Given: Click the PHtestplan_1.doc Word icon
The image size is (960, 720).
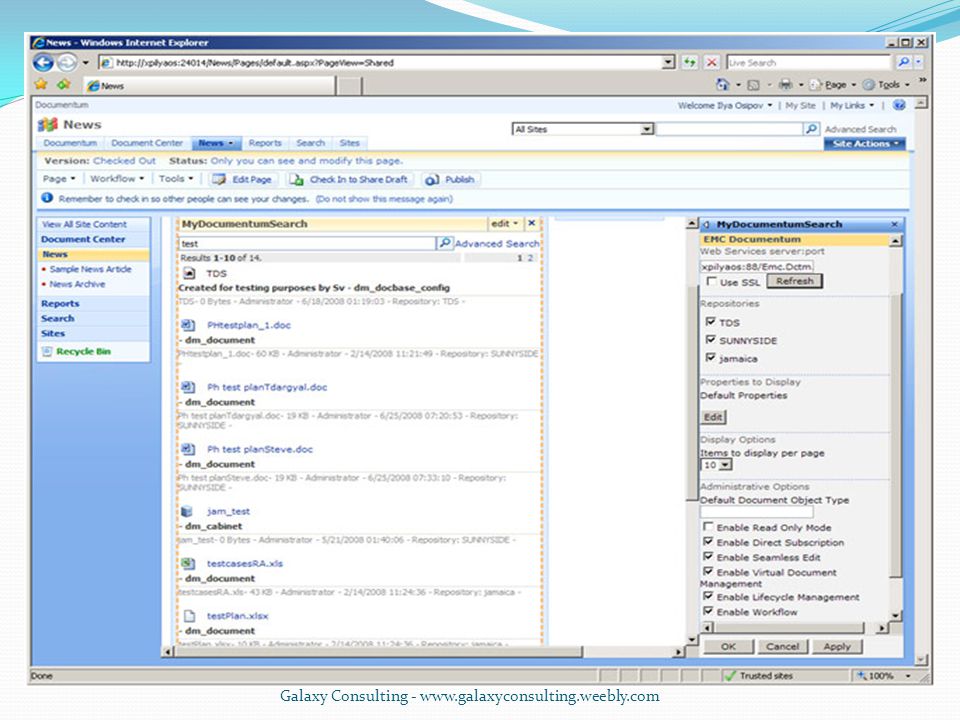Looking at the screenshot, I should (189, 325).
